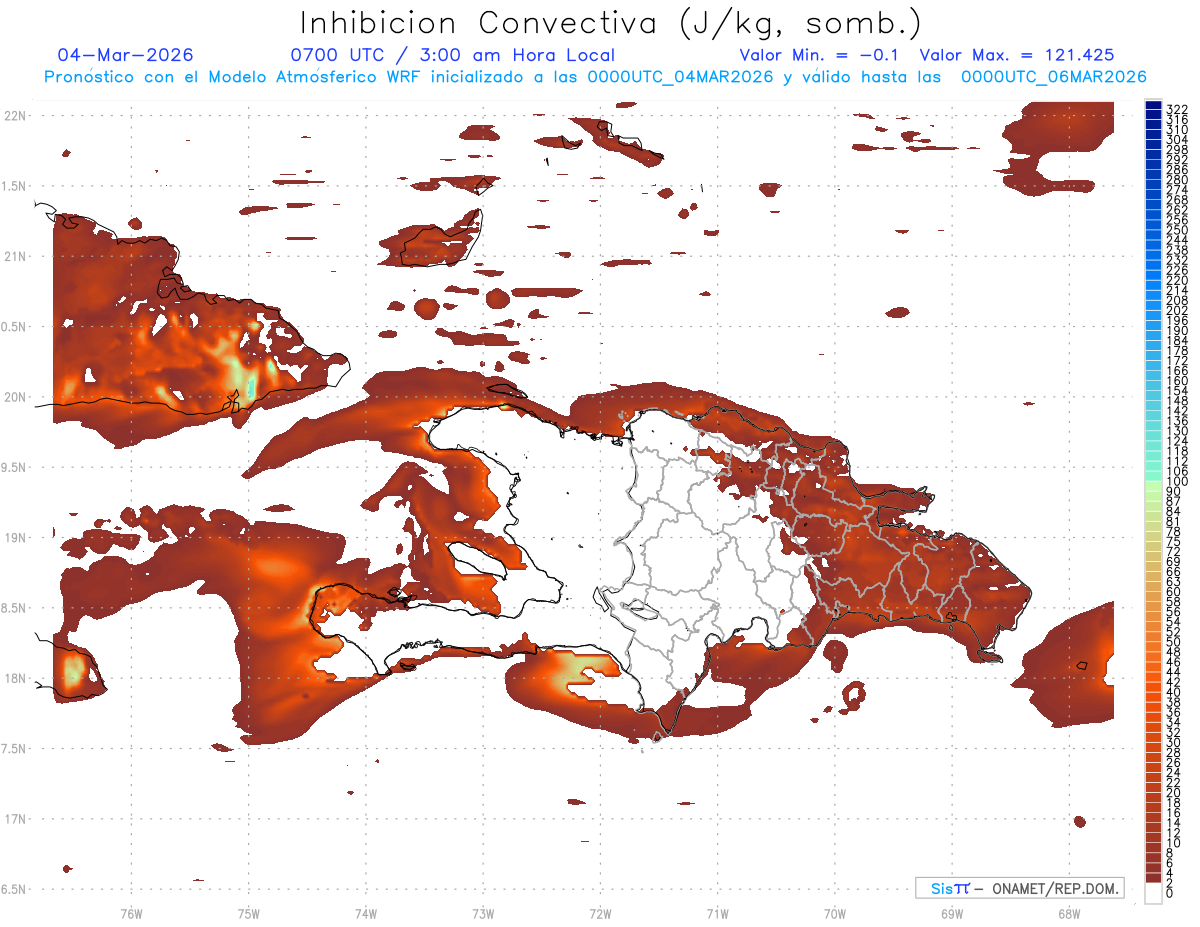
Task: Click the '100' value on the color scale
Action: click(1177, 482)
